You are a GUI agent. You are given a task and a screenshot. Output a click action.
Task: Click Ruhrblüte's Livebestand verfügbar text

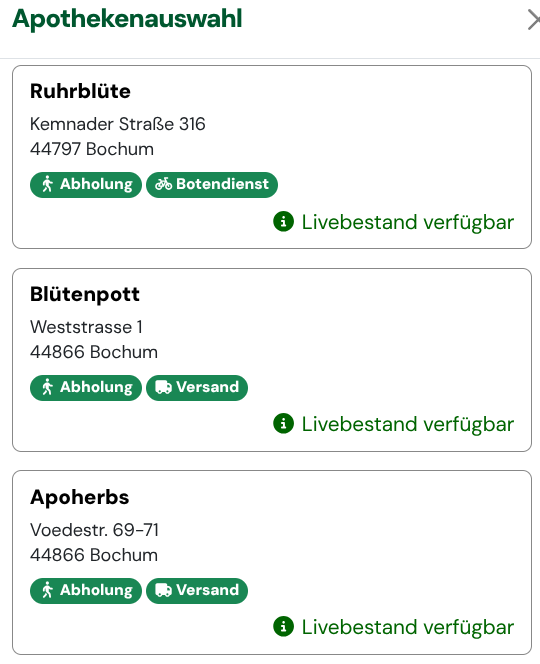pos(407,222)
